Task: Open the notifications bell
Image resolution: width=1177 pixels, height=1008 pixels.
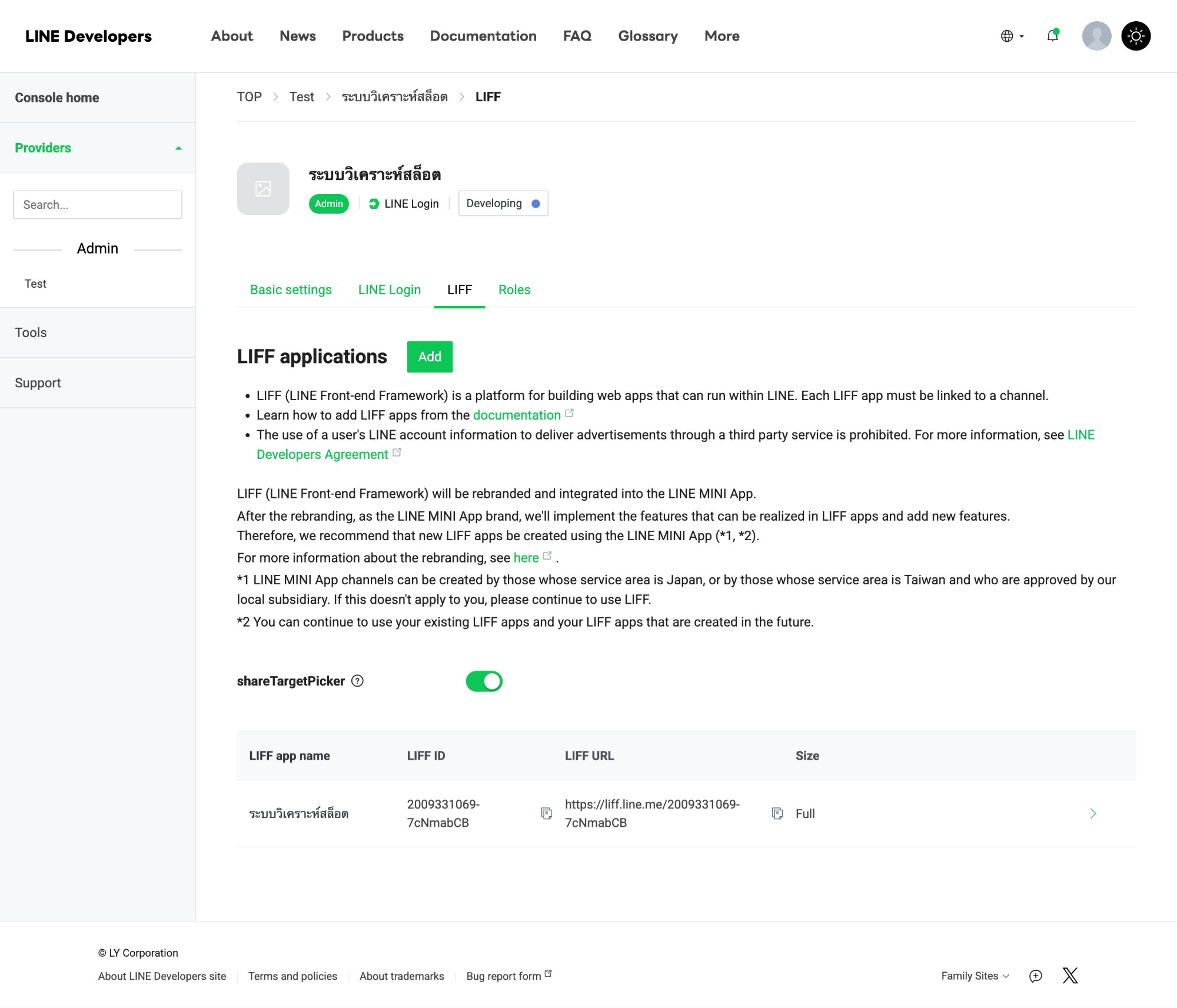Action: [1053, 36]
